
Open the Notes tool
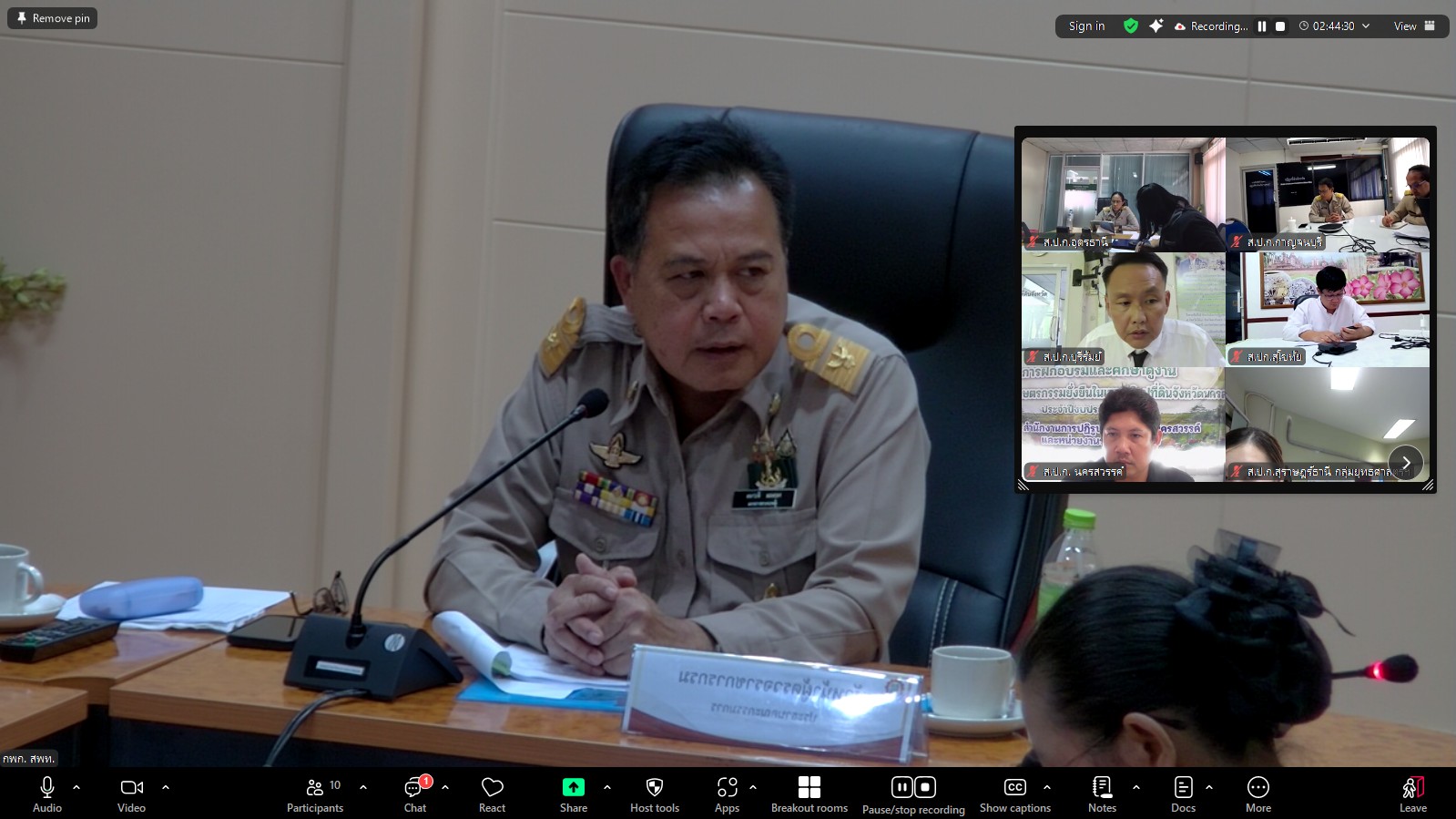point(1102,793)
